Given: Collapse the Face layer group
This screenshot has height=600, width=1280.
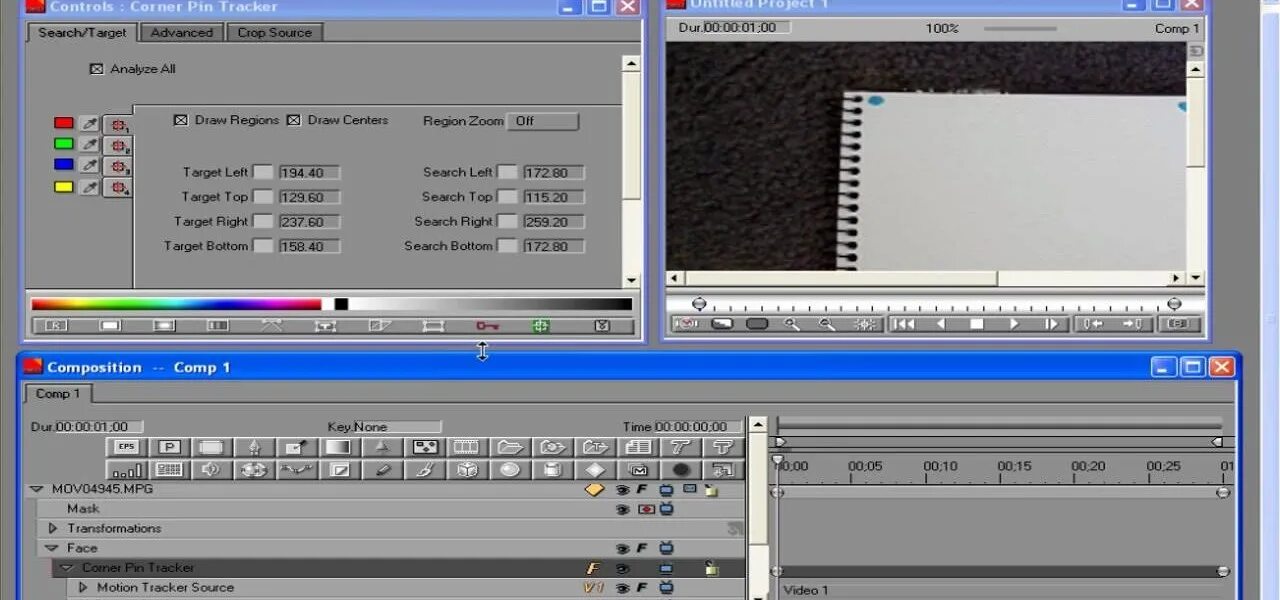Looking at the screenshot, I should (x=52, y=547).
